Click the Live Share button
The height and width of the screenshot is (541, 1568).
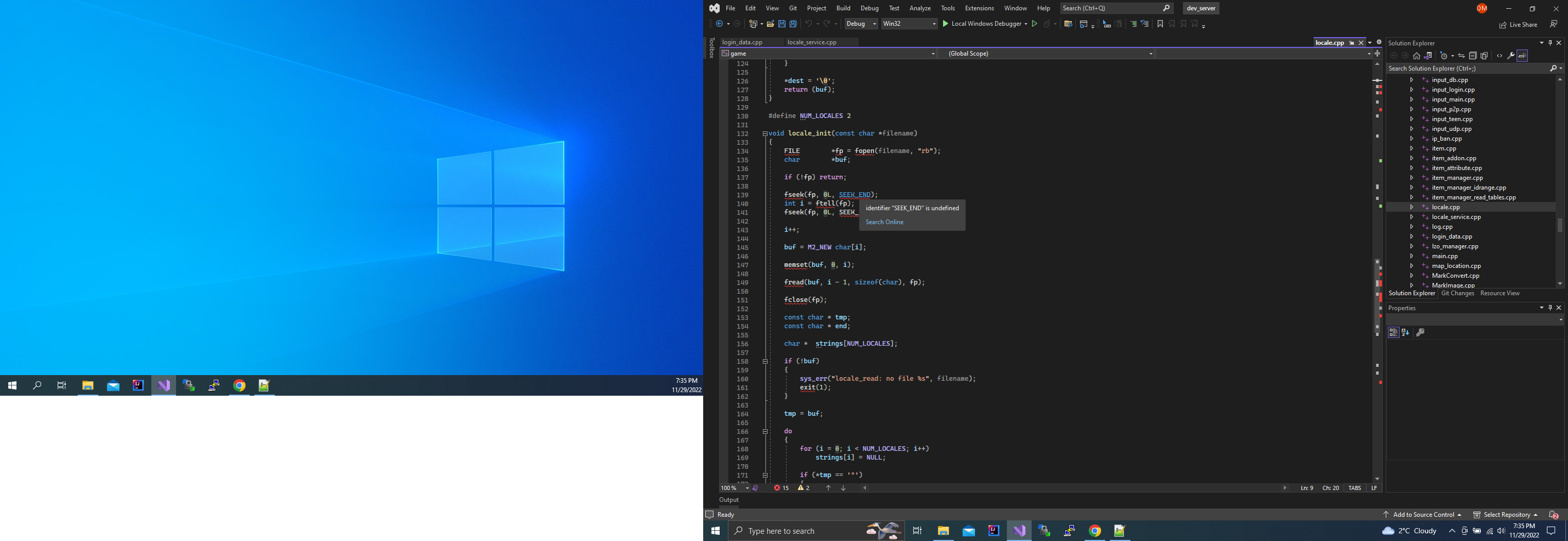coord(1518,24)
